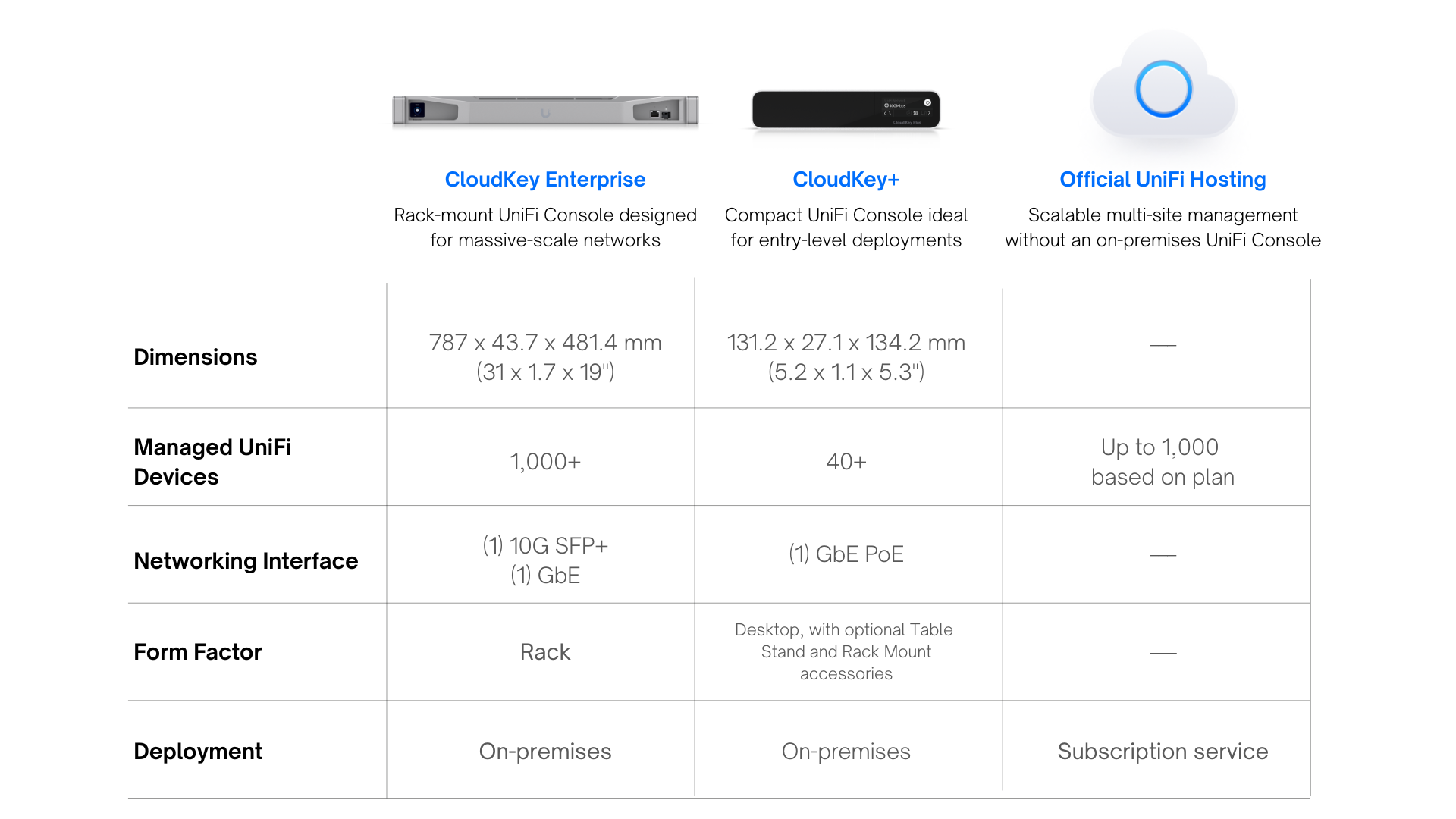Click the 131.2 x 27.1 x 134.2 mm cell
The height and width of the screenshot is (819, 1456).
click(846, 357)
